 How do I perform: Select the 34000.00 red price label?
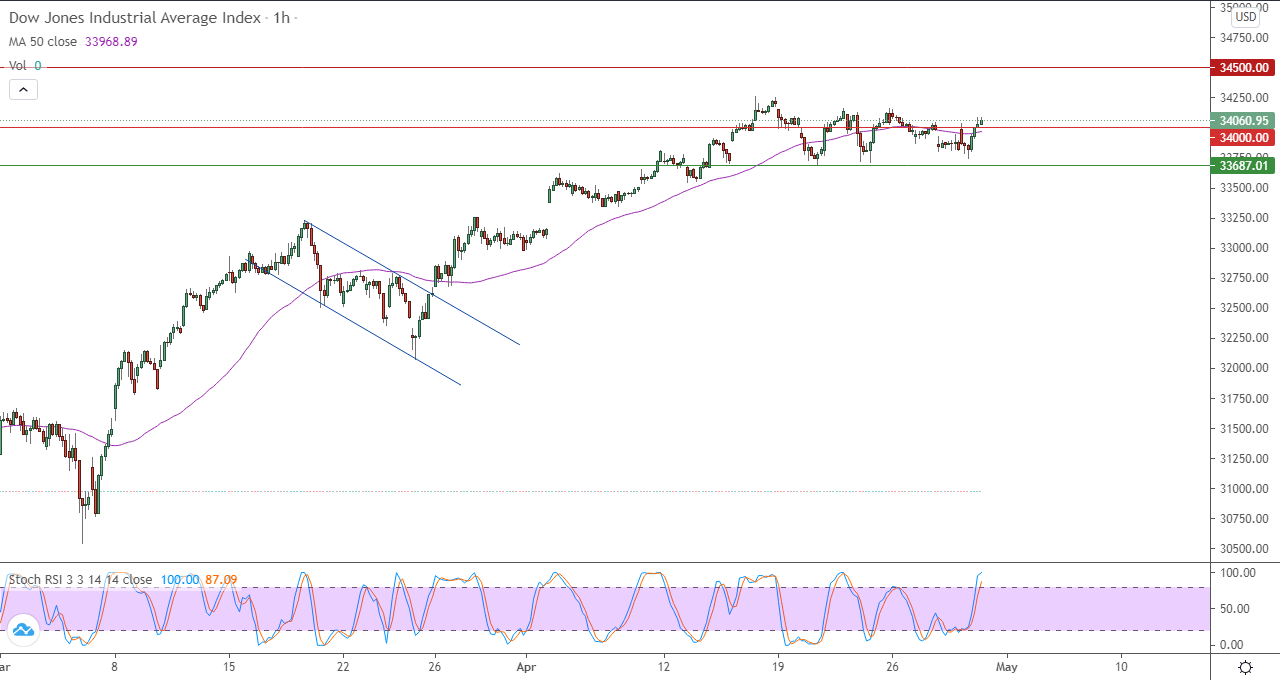[x=1243, y=138]
